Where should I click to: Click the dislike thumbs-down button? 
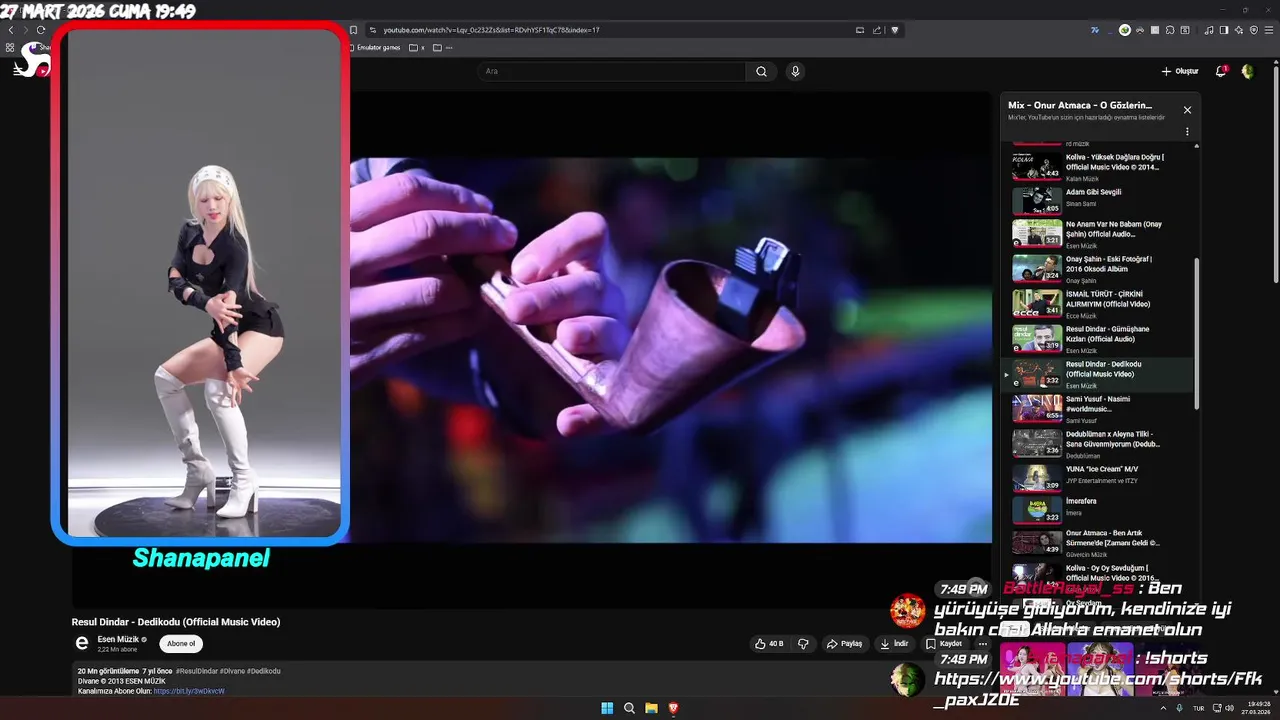tap(803, 644)
